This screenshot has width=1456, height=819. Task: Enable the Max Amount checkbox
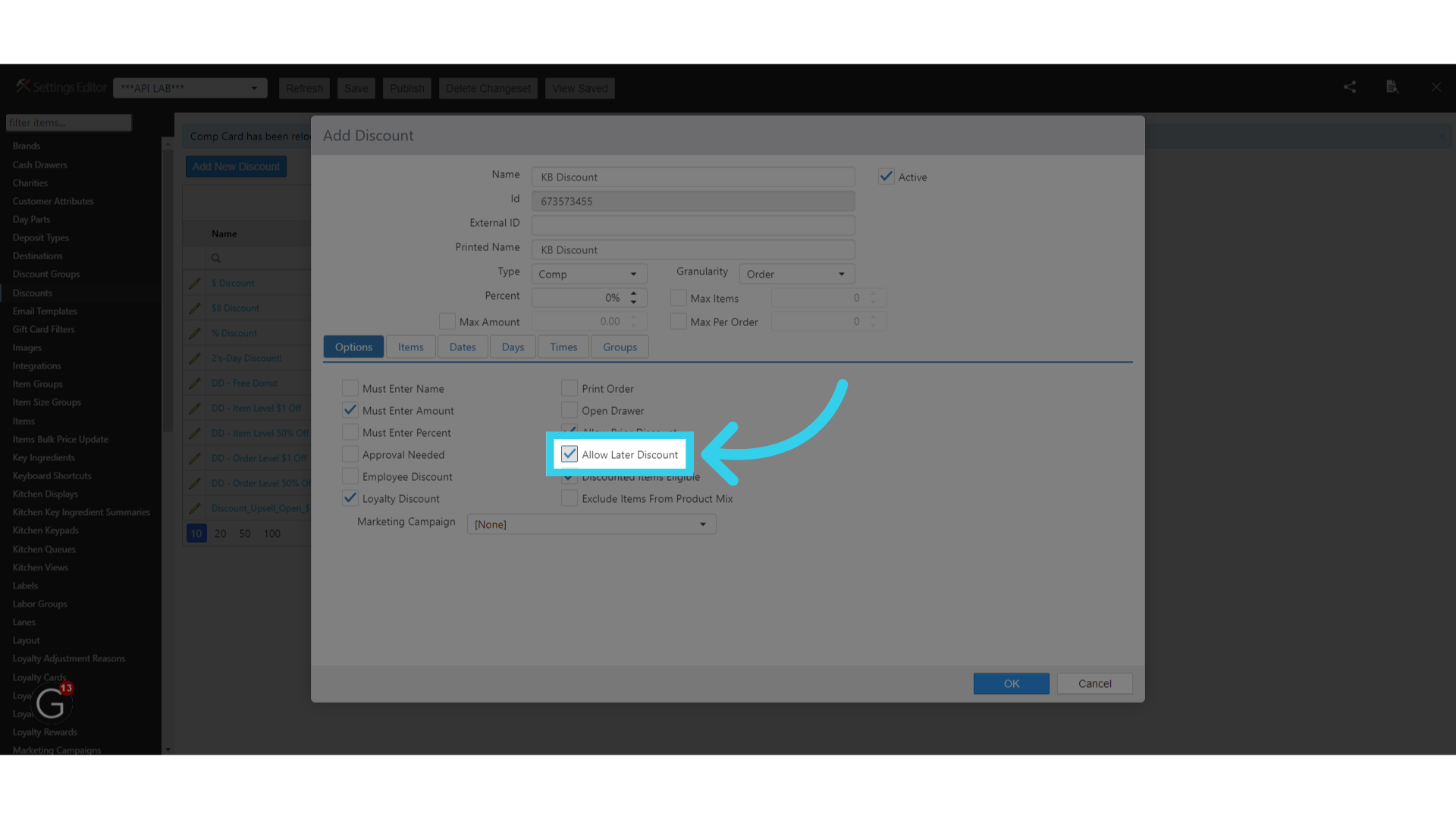447,322
